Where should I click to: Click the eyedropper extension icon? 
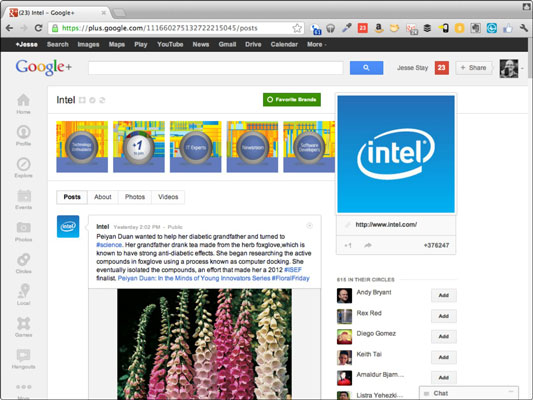(346, 28)
